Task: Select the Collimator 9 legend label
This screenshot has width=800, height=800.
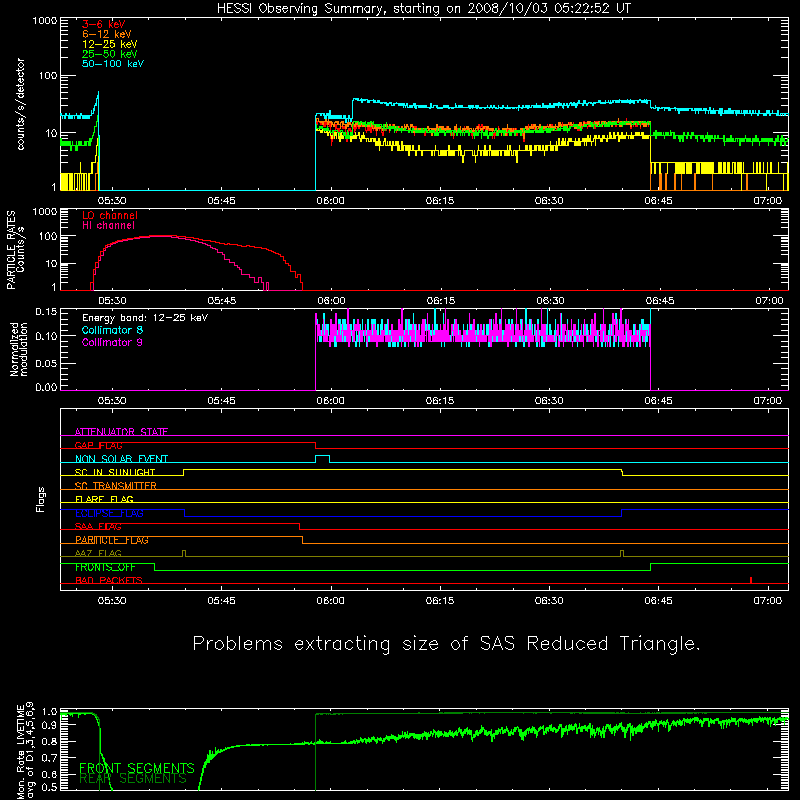Action: (x=112, y=342)
